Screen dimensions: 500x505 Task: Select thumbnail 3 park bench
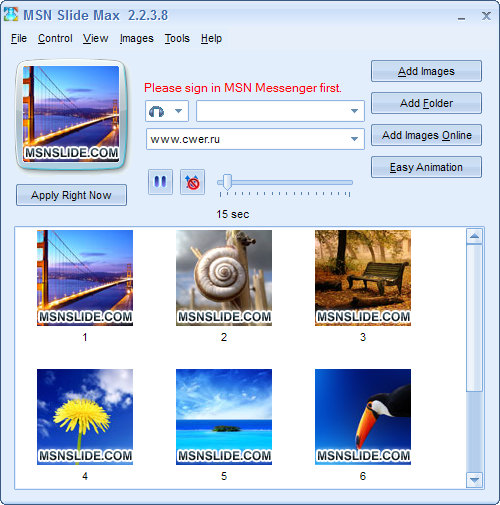363,278
